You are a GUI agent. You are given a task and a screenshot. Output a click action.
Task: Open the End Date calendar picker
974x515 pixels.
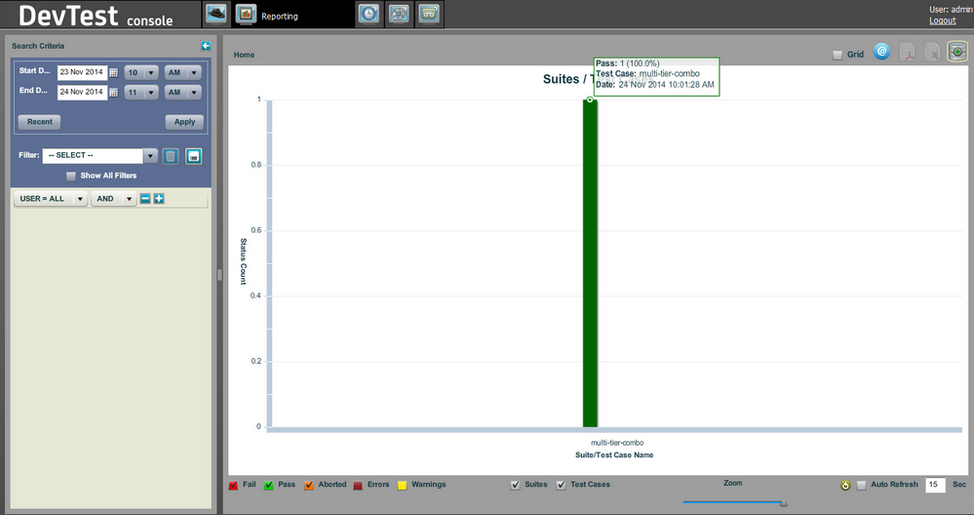click(114, 93)
